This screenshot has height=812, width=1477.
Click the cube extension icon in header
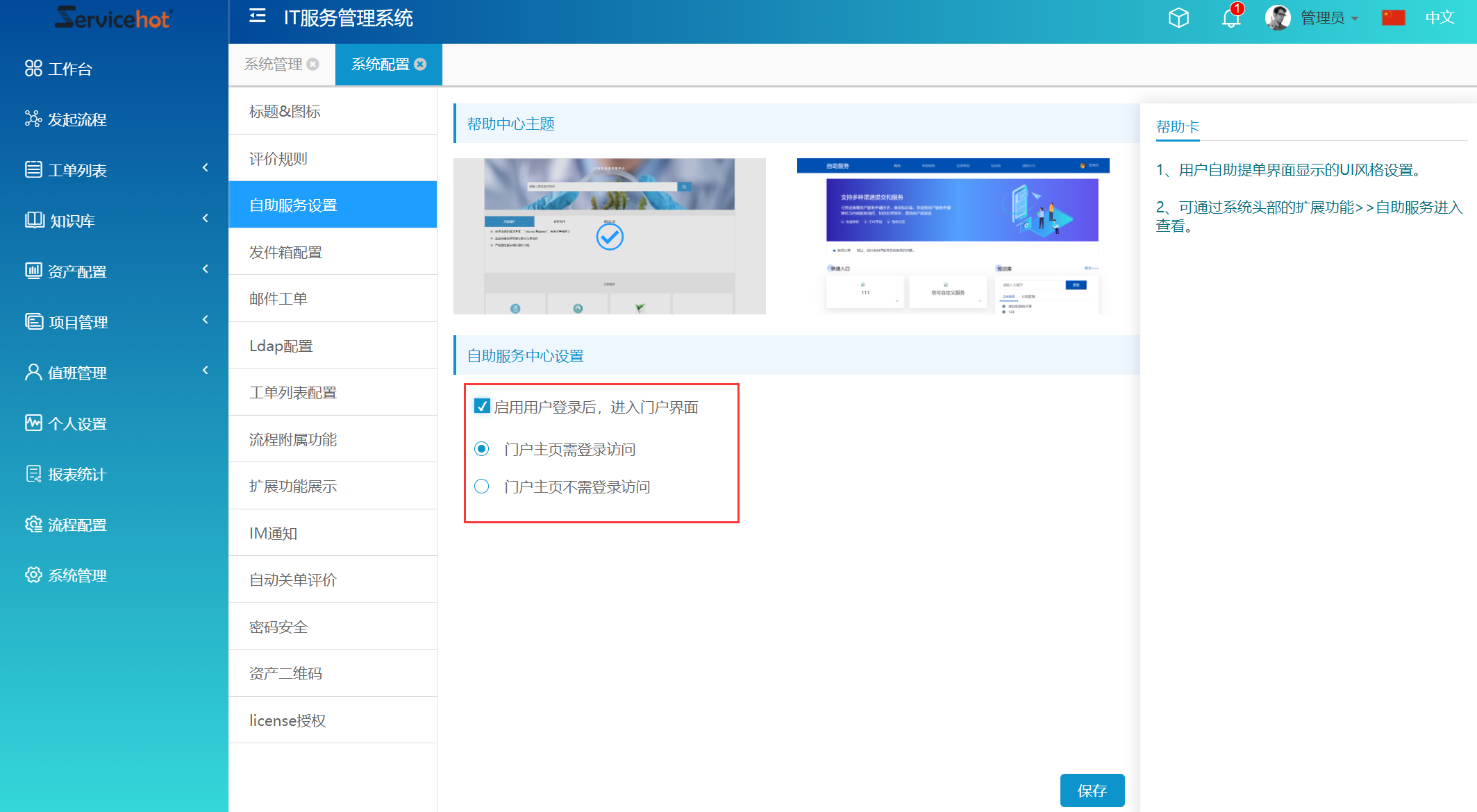coord(1178,18)
